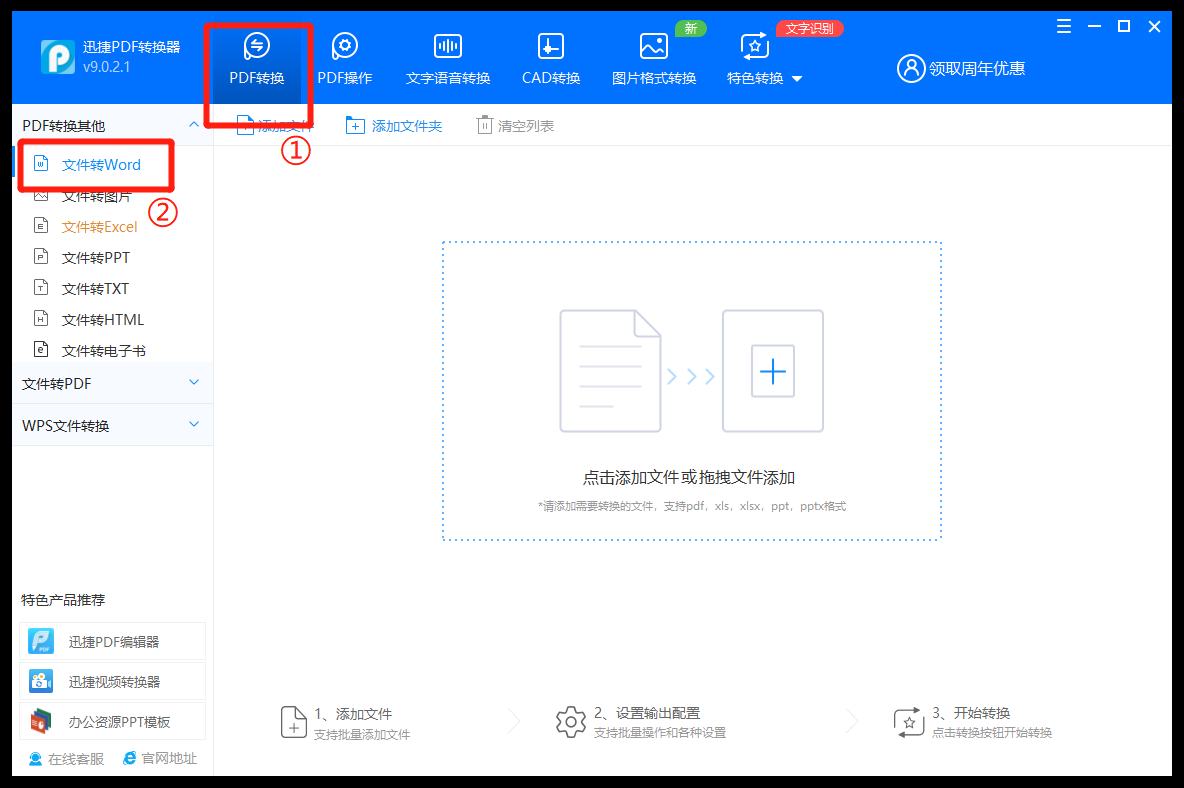Screen dimensions: 1184x788
Task: Open the 特色转换 dropdown menu
Action: (x=763, y=60)
